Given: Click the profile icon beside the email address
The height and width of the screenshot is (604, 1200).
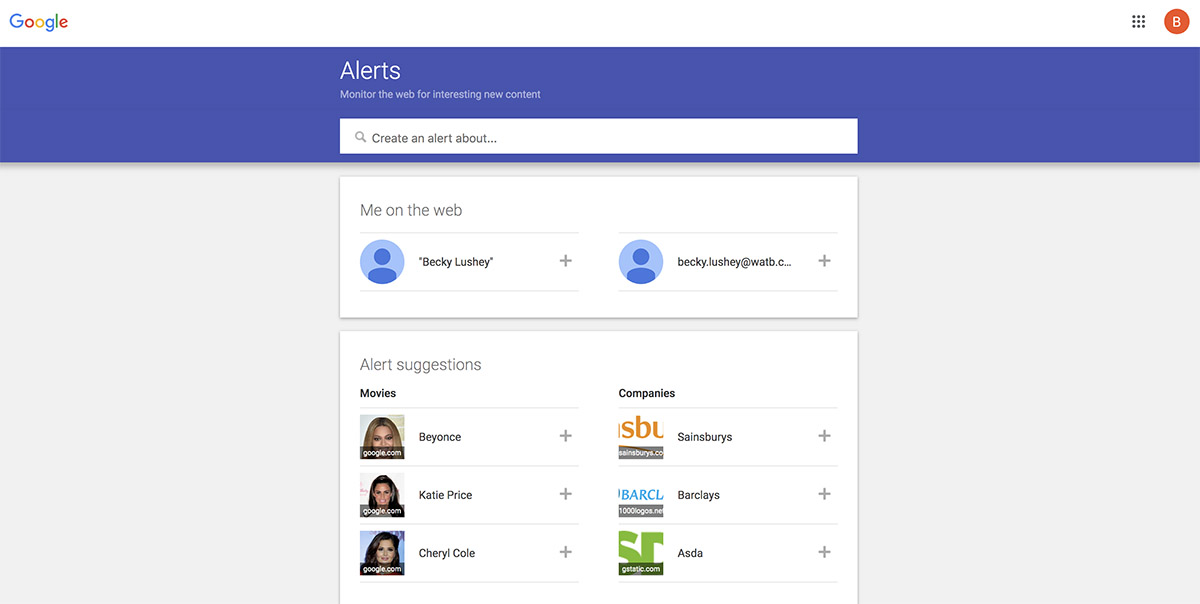Looking at the screenshot, I should click(x=641, y=261).
